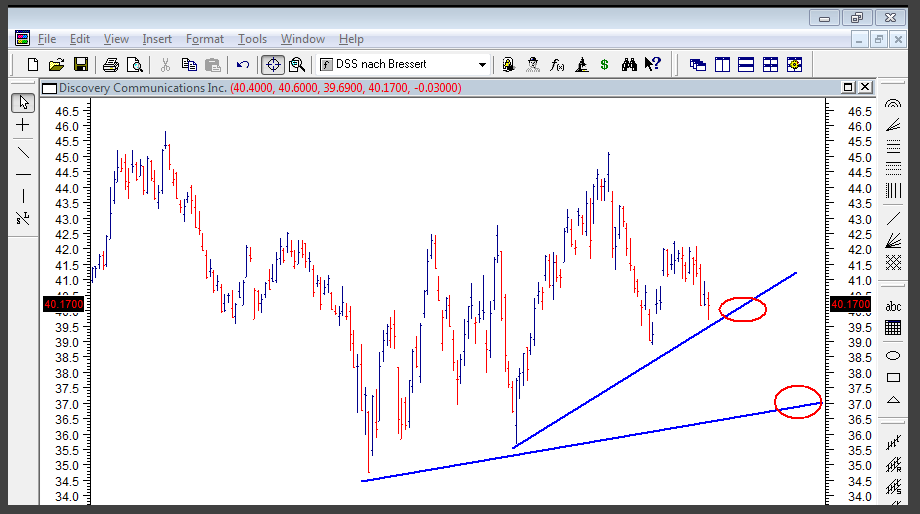This screenshot has height=514, width=920.
Task: Cut selection with the scissors icon
Action: pyautogui.click(x=165, y=65)
